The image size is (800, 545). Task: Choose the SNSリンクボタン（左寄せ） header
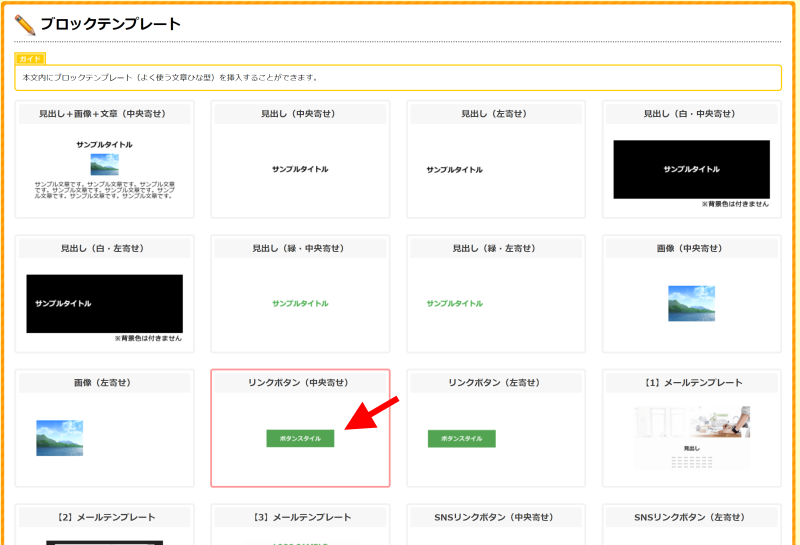point(691,517)
